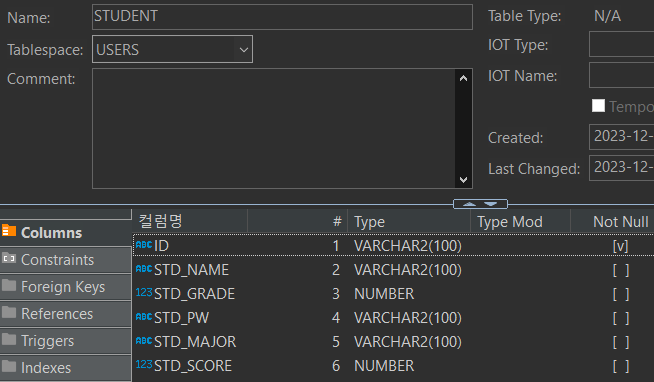Click the NUMBER type of STD_SCORE

tap(384, 366)
